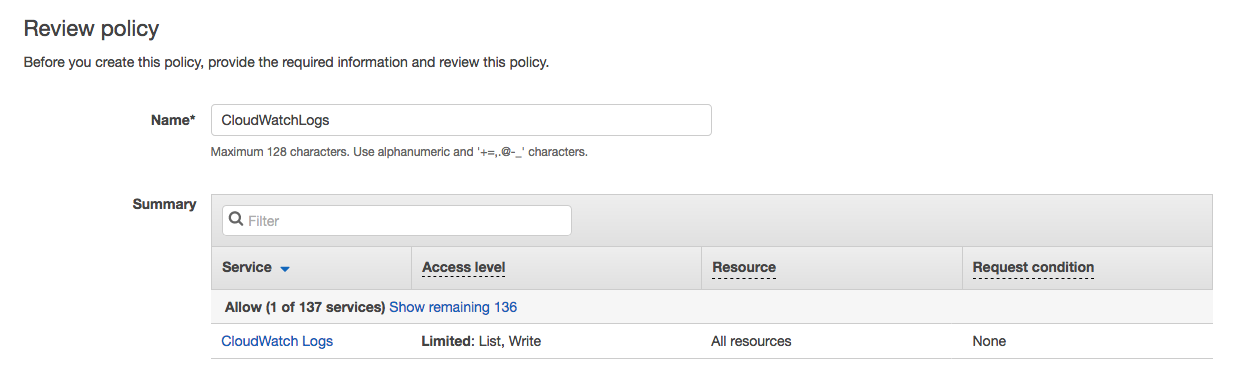
Task: Click the 'All resources' cell
Action: 751,341
